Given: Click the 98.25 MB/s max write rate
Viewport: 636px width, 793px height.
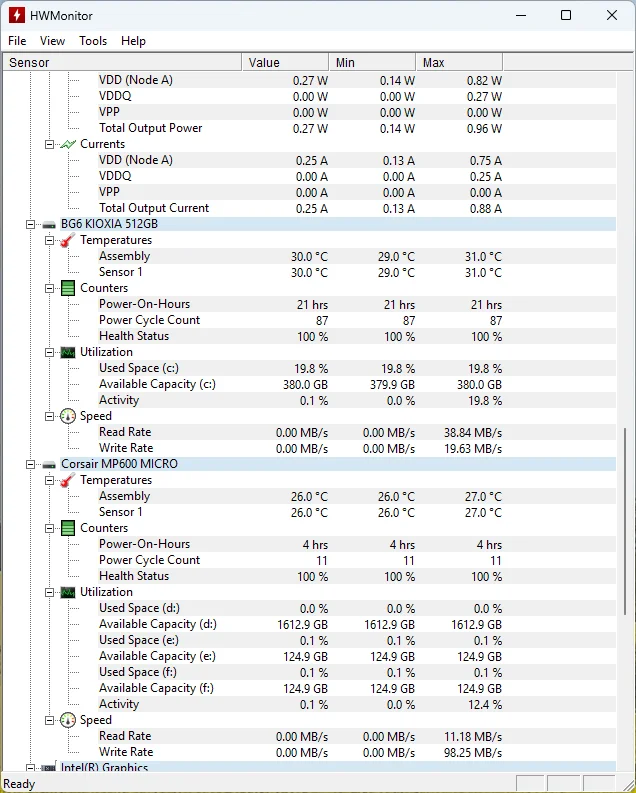Looking at the screenshot, I should [x=473, y=753].
